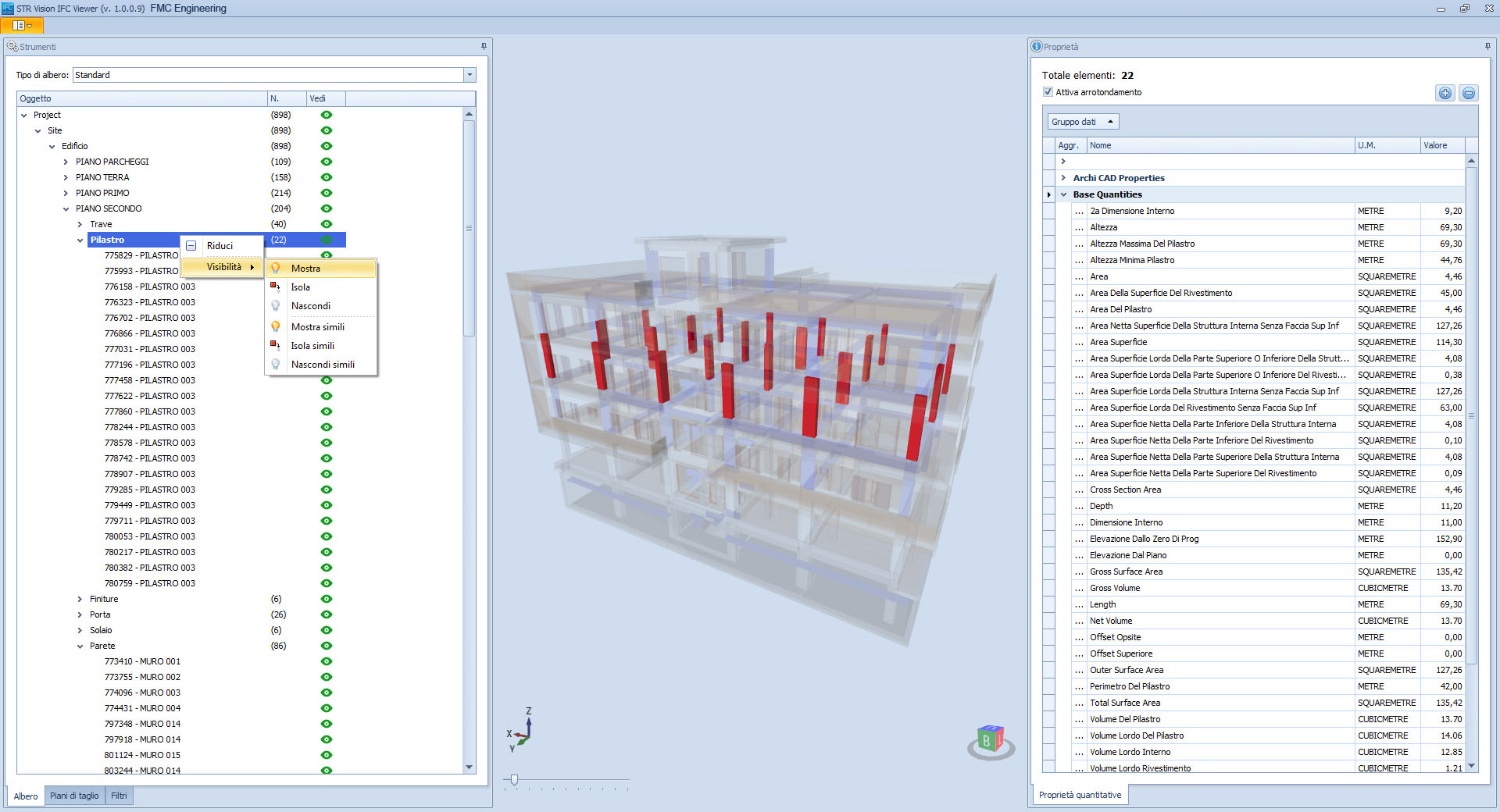
Task: Click the Nascondi lightbulb icon
Action: tap(276, 305)
